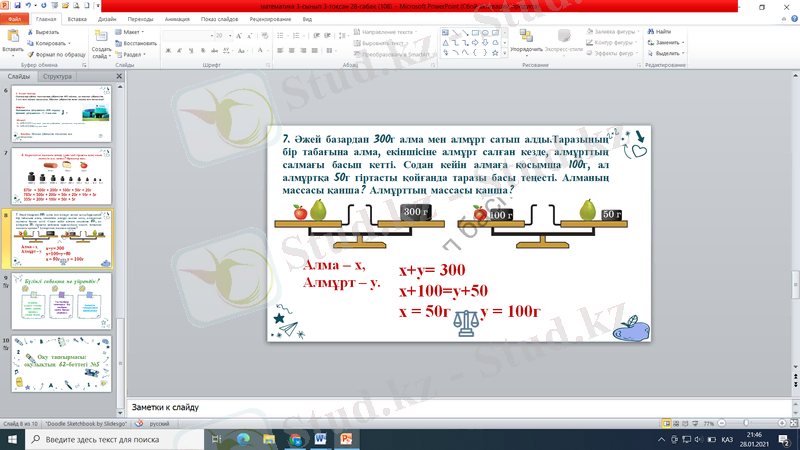Screen dimensions: 800x450
Task: Open the Упорядочить arrange tool
Action: click(x=526, y=40)
